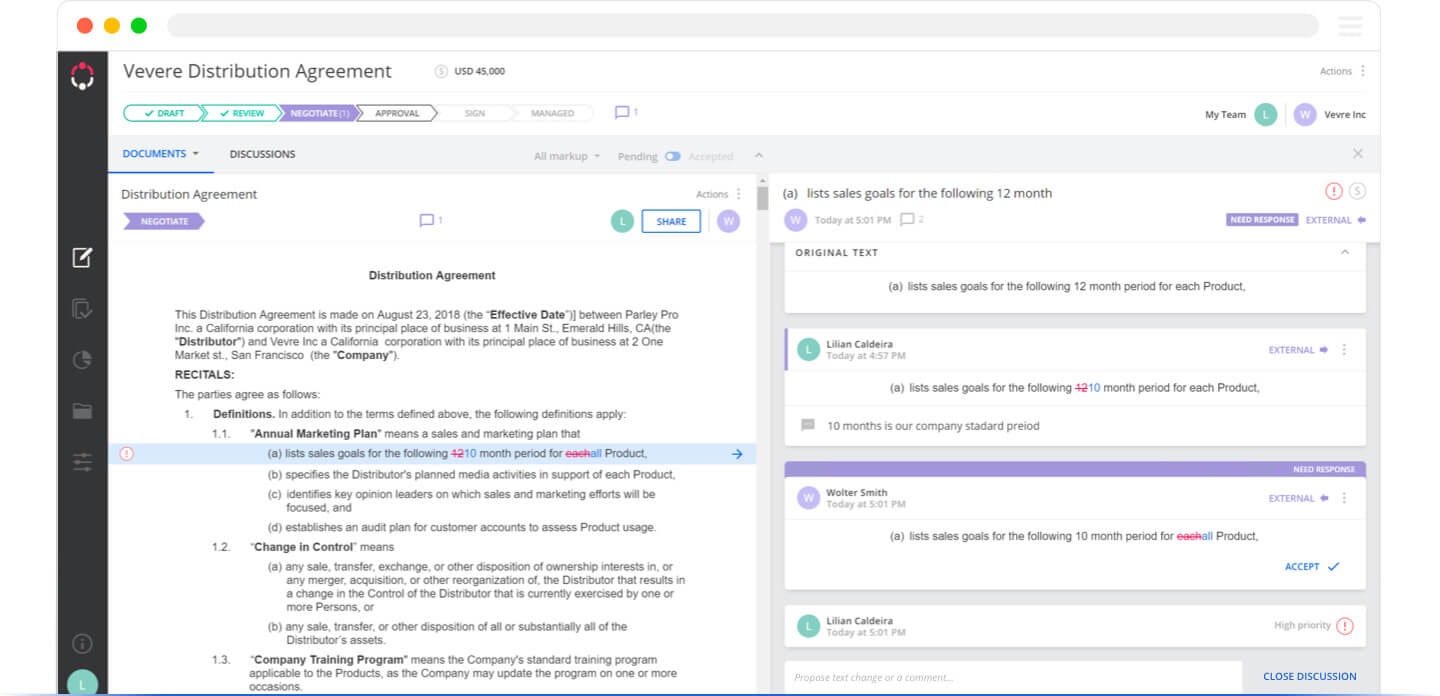
Task: Click the comment '10 months is our company stadard preiod'
Action: coord(933,426)
